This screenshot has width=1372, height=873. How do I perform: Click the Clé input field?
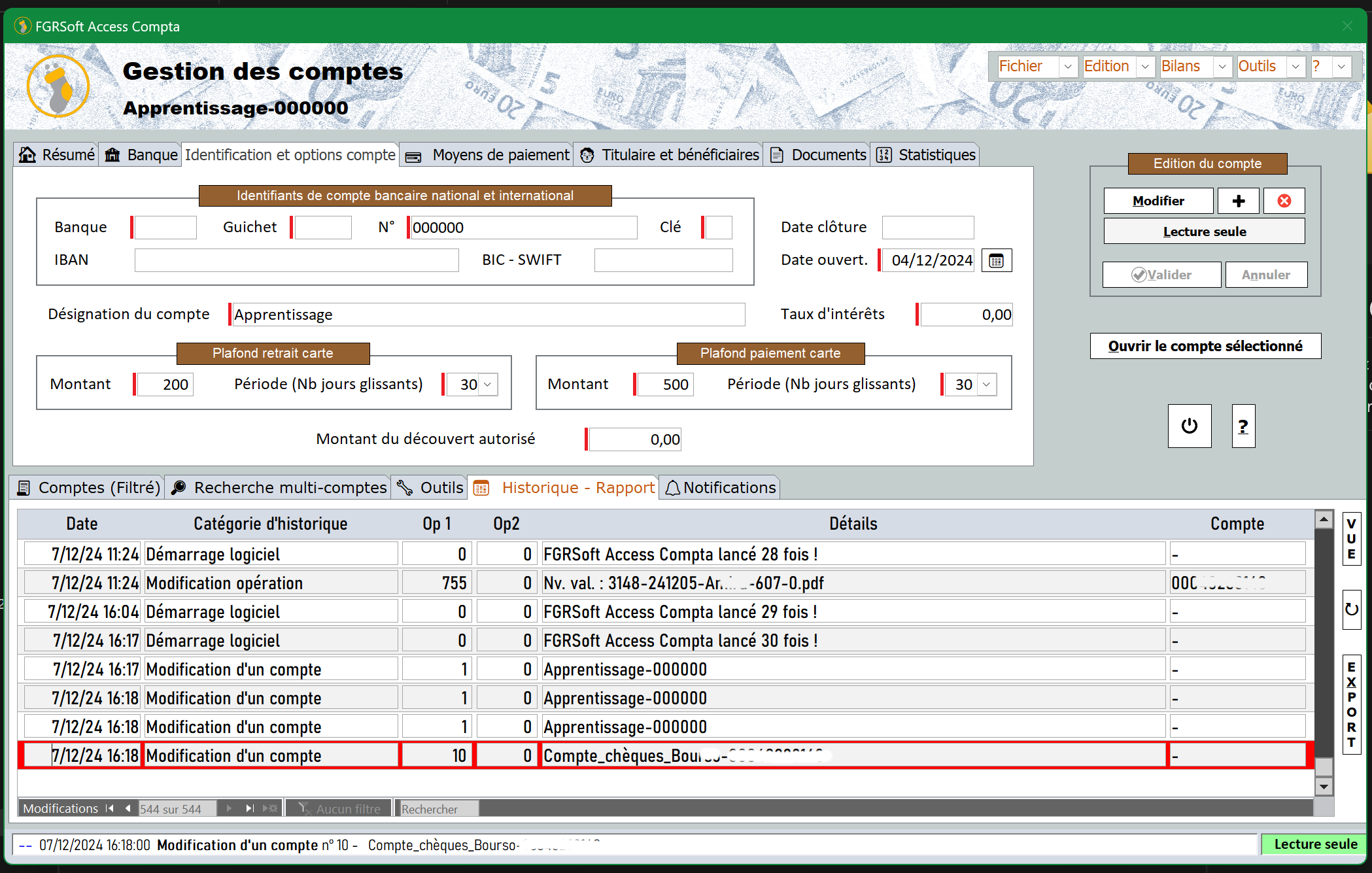coord(718,228)
